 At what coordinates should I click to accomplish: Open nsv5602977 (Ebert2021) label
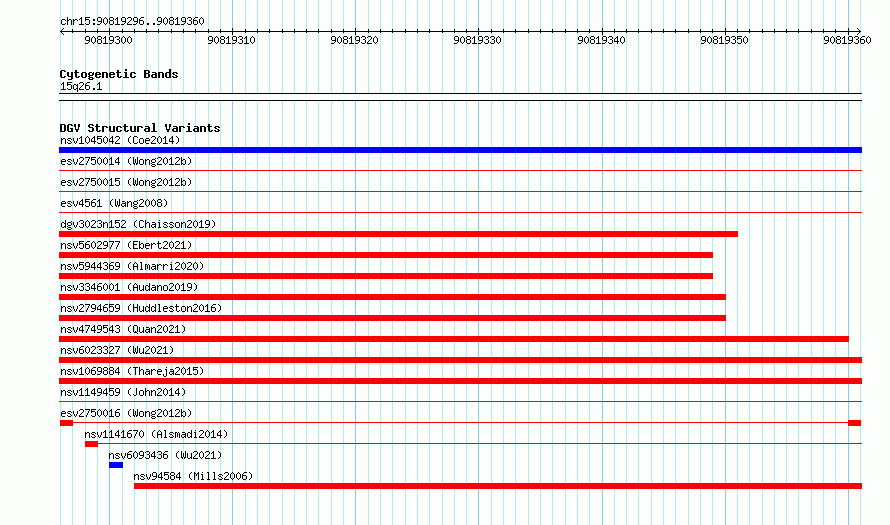click(x=126, y=245)
